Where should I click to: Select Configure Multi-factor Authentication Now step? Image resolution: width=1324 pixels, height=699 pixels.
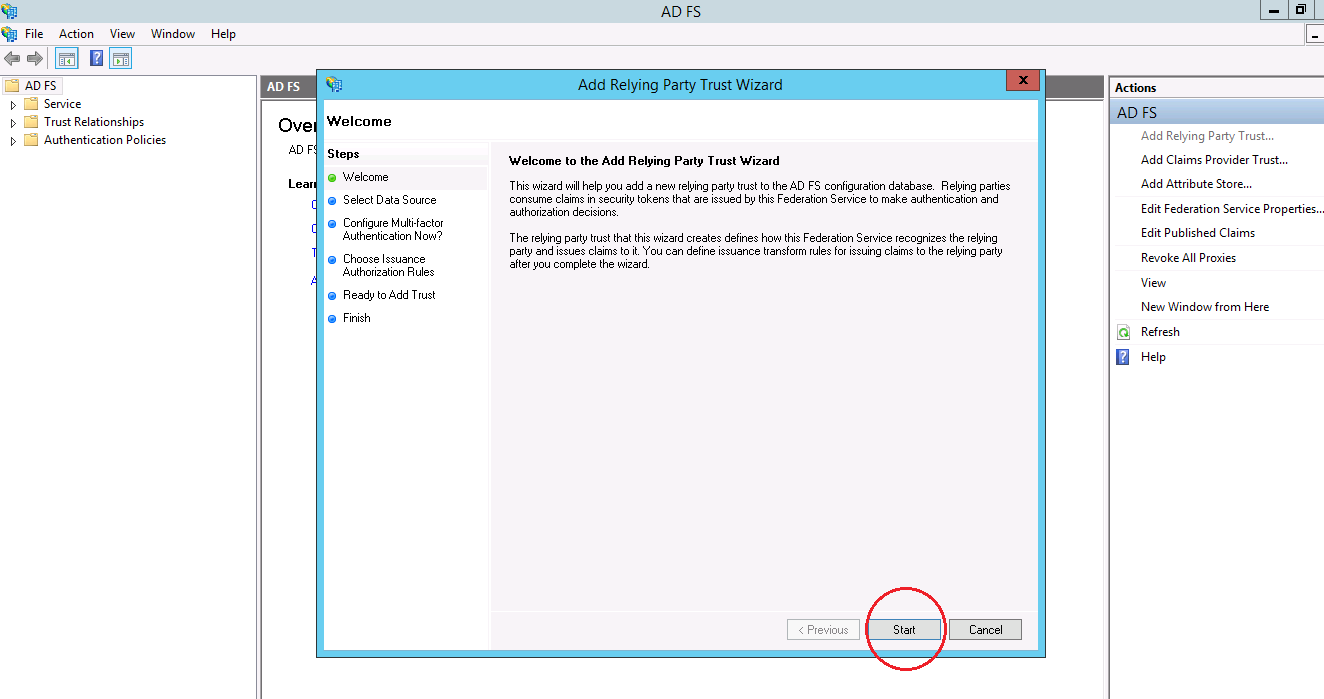click(x=393, y=229)
